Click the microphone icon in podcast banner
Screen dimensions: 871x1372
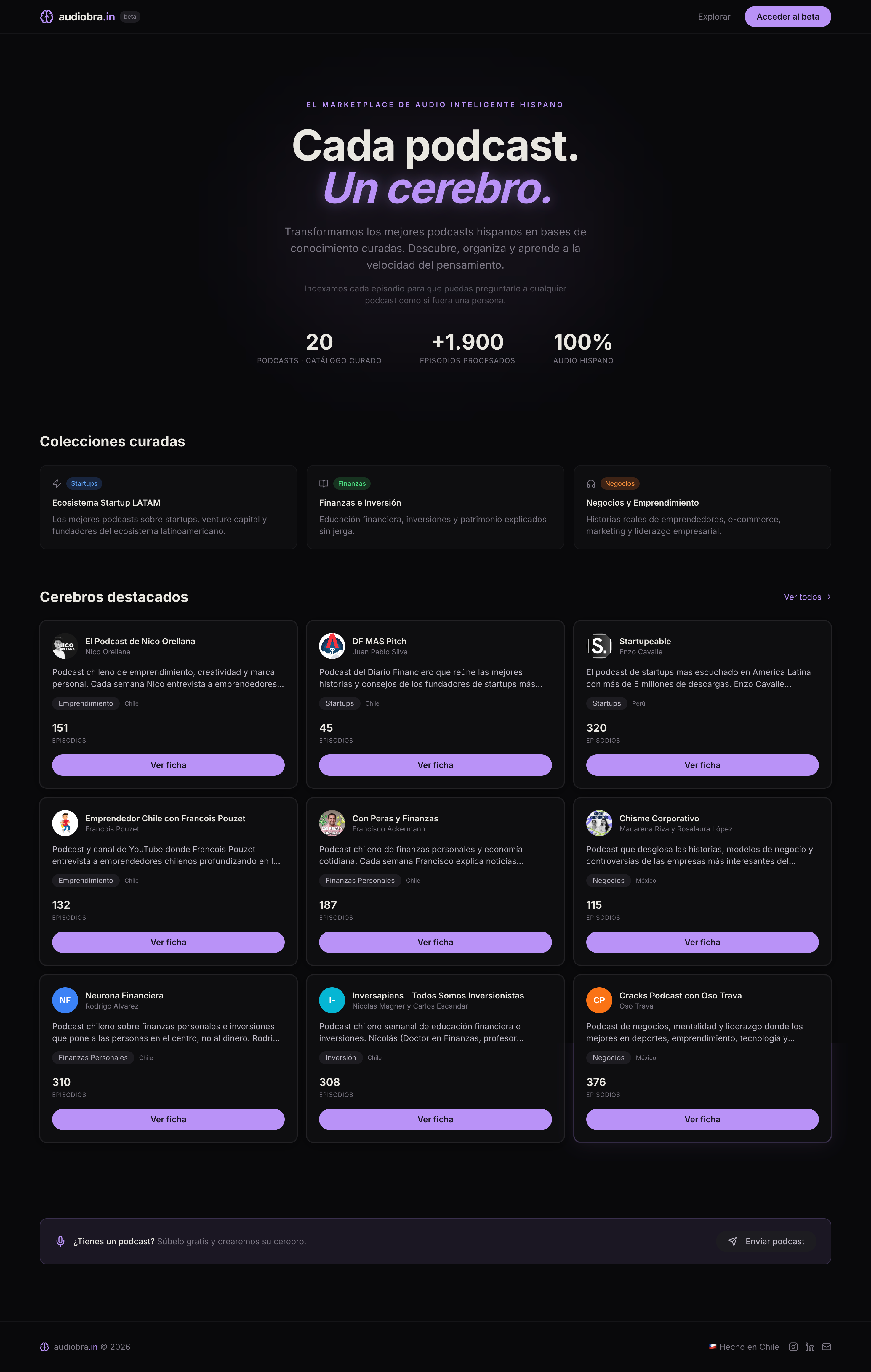click(x=60, y=1241)
